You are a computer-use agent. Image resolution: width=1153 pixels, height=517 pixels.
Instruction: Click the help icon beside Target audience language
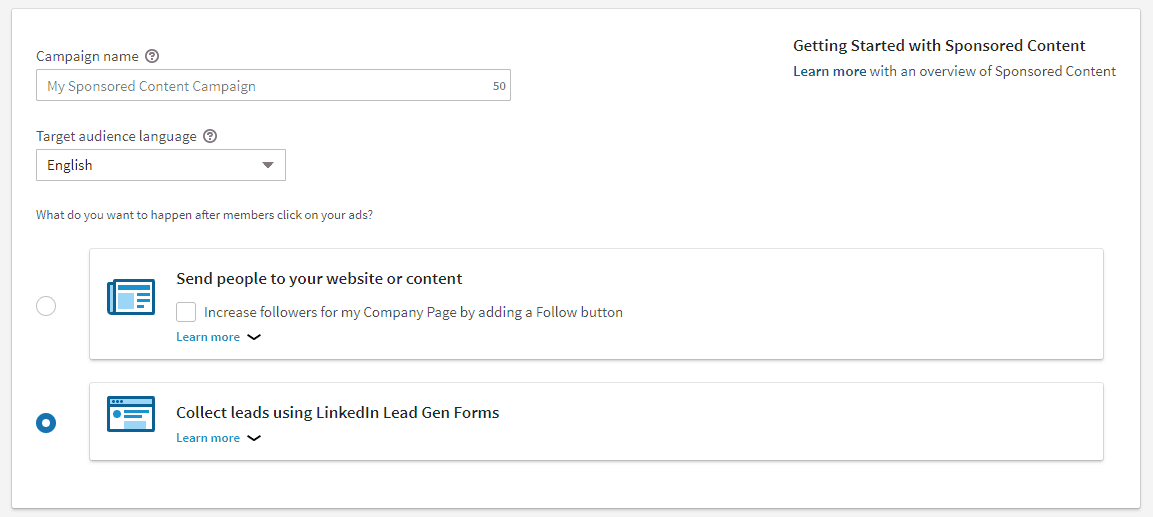(210, 136)
